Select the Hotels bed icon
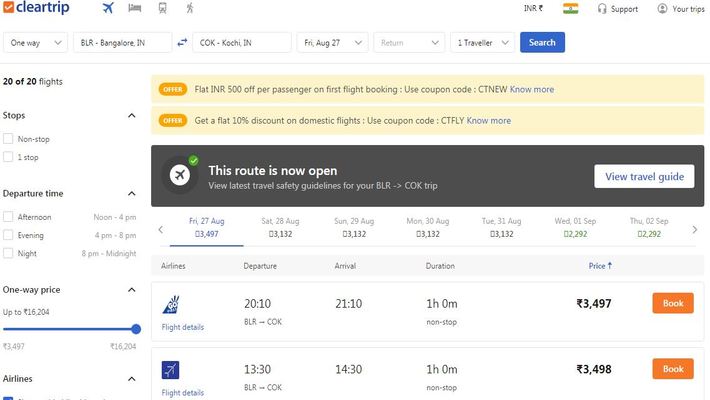This screenshot has height=400, width=710. pyautogui.click(x=134, y=8)
